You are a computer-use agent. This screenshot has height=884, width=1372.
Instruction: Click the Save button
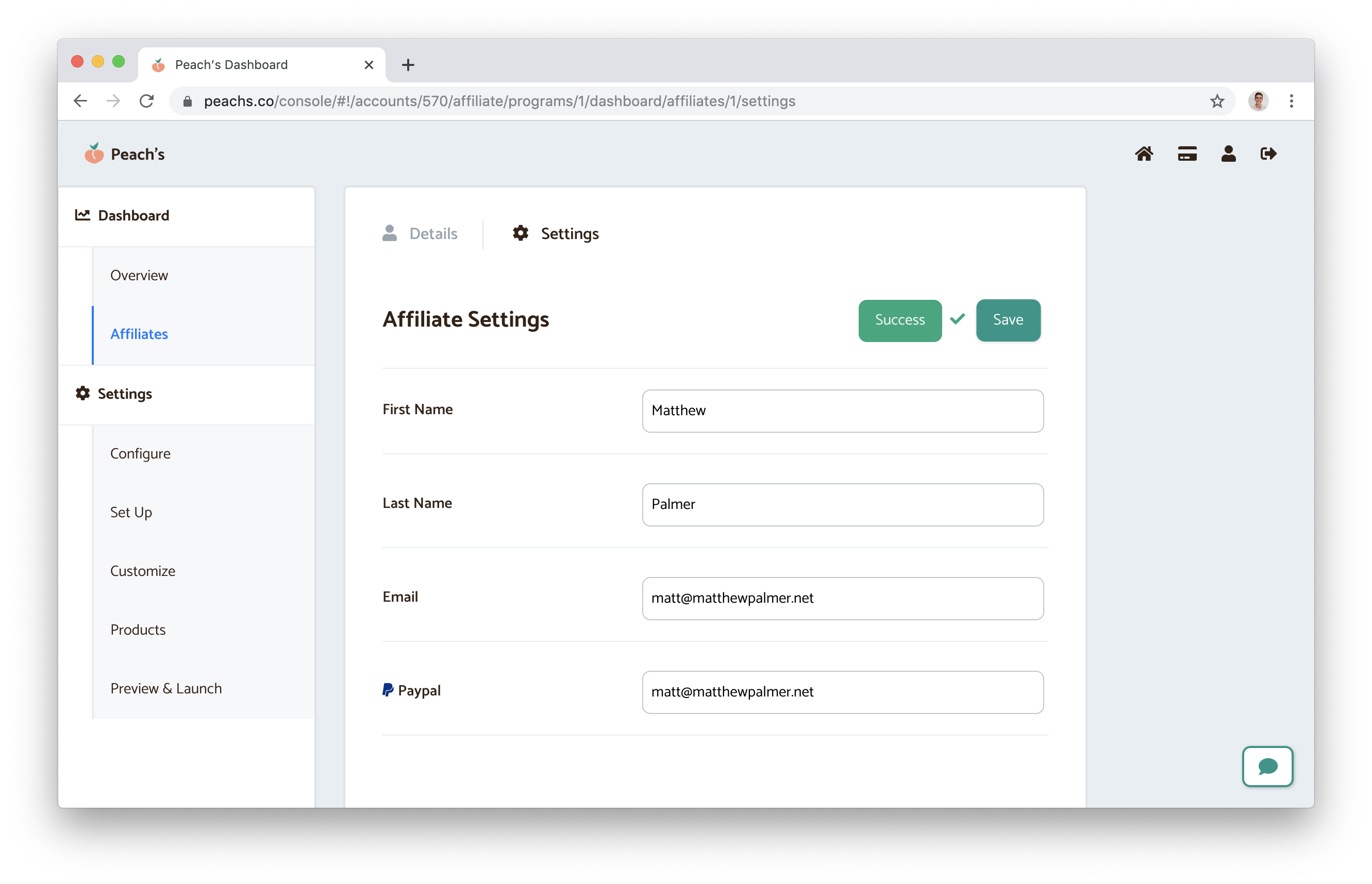tap(1007, 320)
